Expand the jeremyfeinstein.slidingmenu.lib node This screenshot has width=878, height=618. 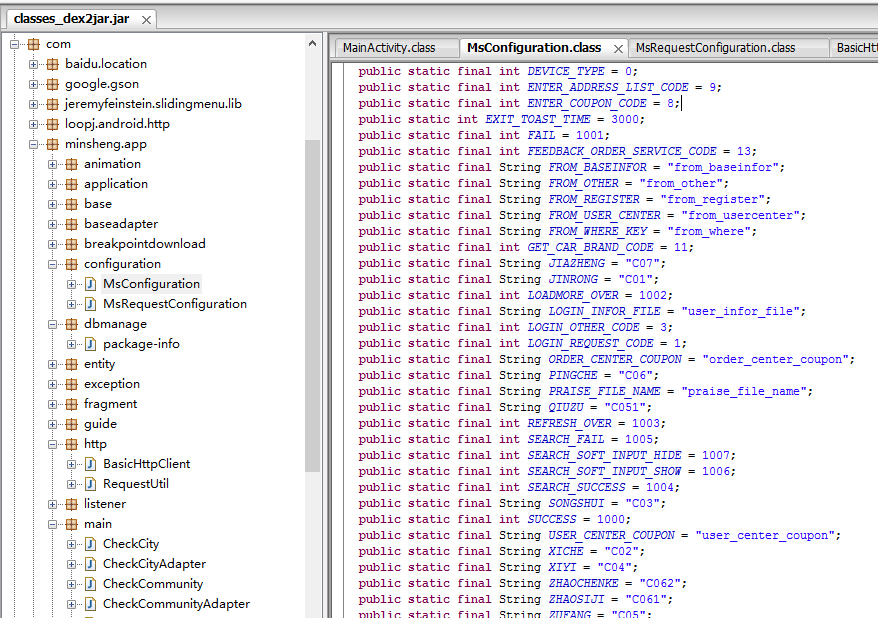click(34, 105)
